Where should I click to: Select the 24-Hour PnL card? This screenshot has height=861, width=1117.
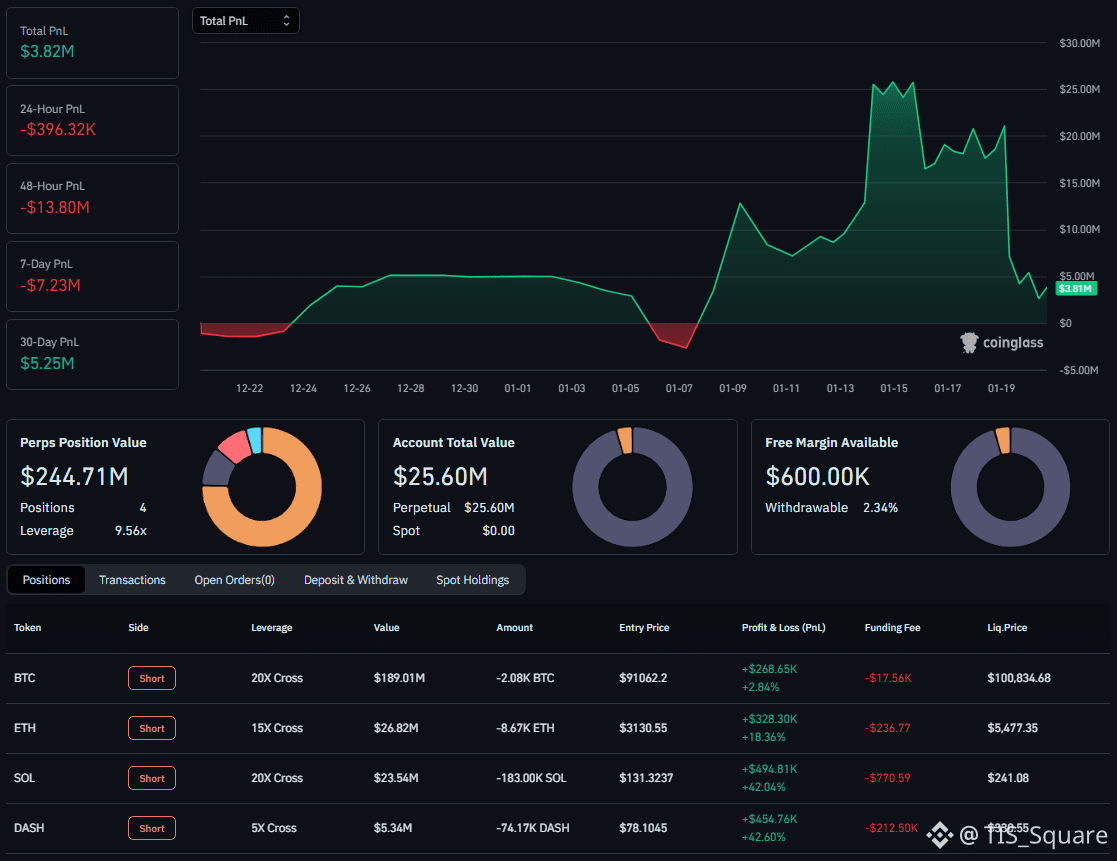click(x=92, y=120)
